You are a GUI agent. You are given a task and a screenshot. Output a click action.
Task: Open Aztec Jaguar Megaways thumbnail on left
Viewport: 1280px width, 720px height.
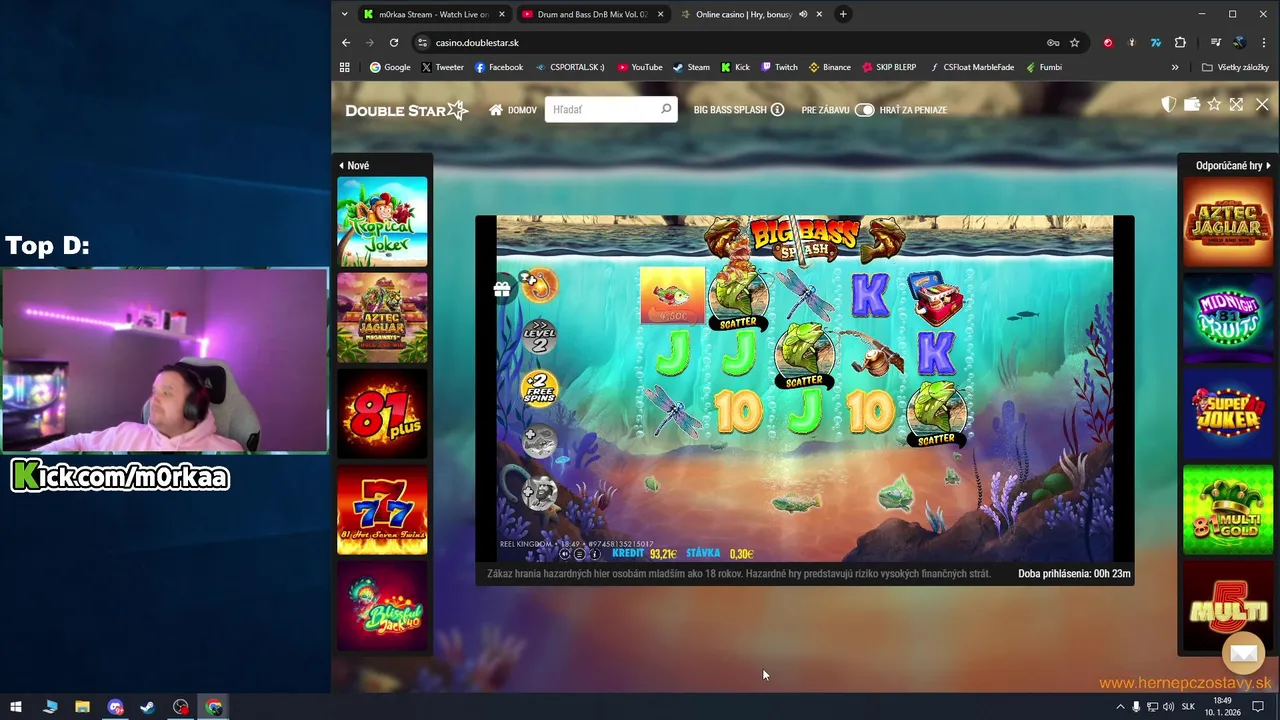click(382, 318)
